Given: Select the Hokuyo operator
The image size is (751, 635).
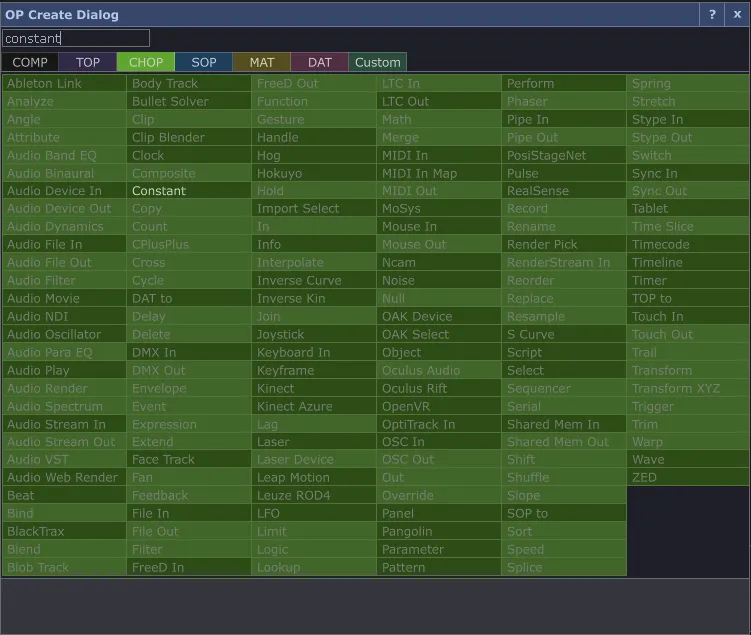Looking at the screenshot, I should [x=314, y=173].
